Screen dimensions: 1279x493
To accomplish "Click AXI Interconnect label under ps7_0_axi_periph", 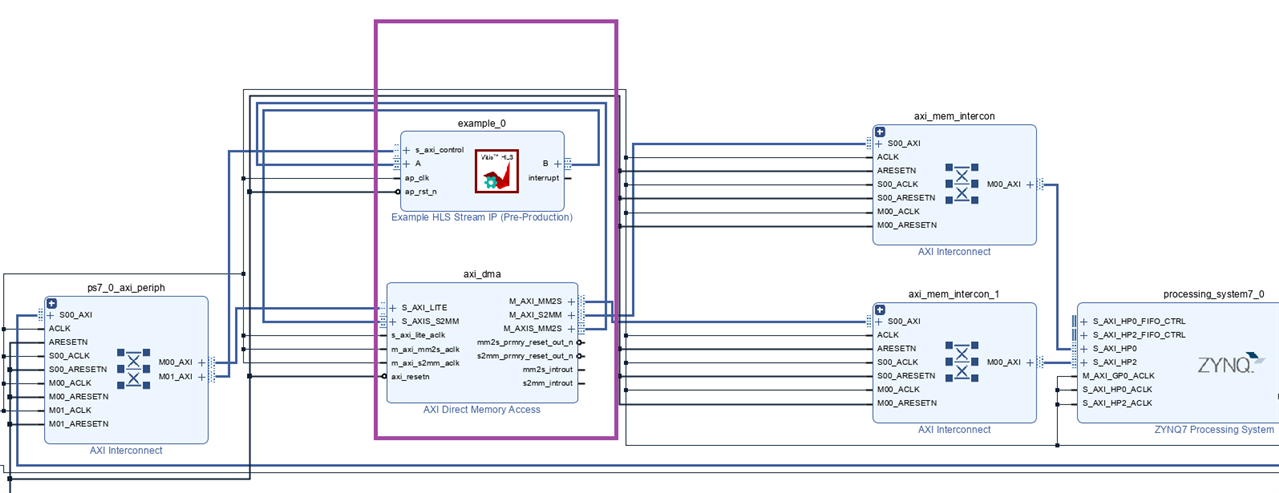I will click(x=126, y=450).
